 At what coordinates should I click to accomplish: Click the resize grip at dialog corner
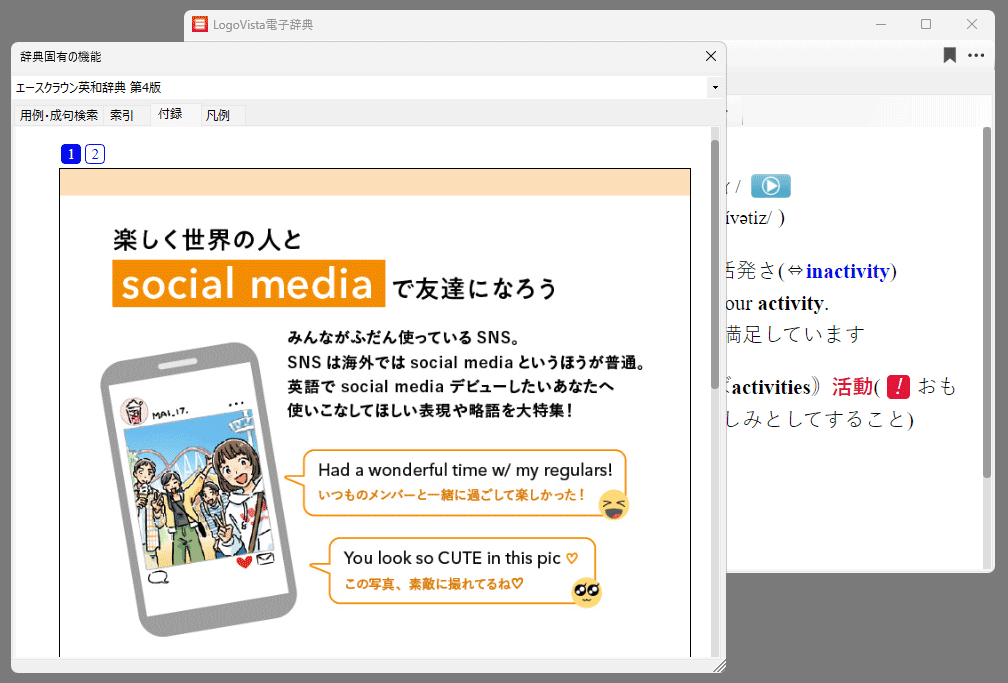pos(718,665)
